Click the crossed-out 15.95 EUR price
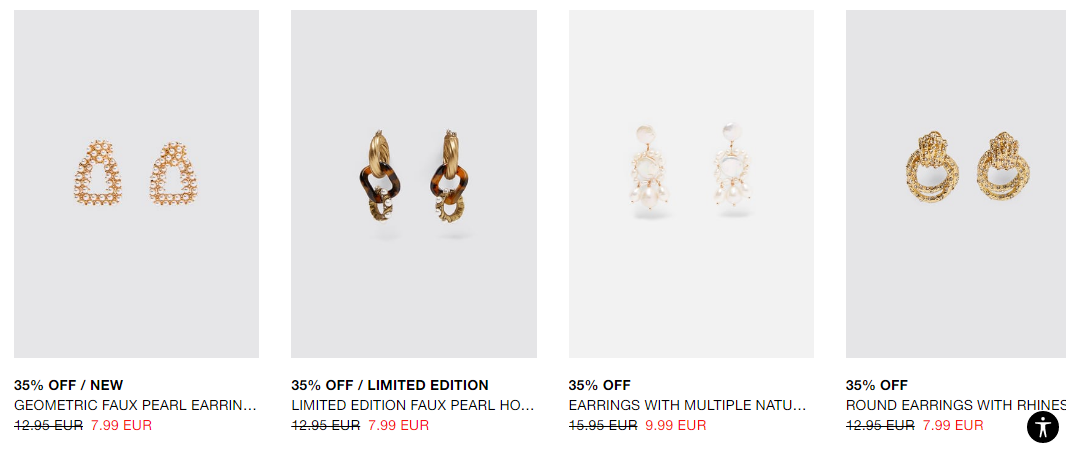The width and height of the screenshot is (1066, 461). tap(603, 426)
